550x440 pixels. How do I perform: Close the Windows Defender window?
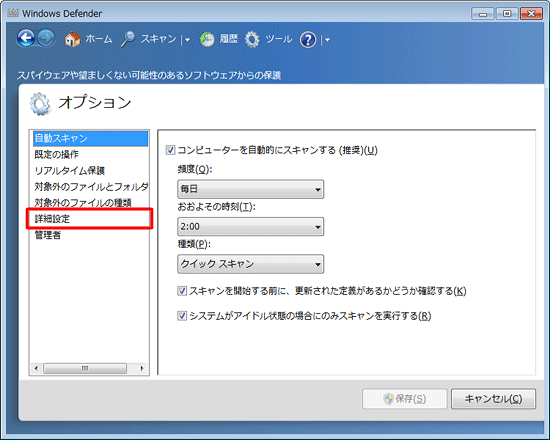coord(531,14)
